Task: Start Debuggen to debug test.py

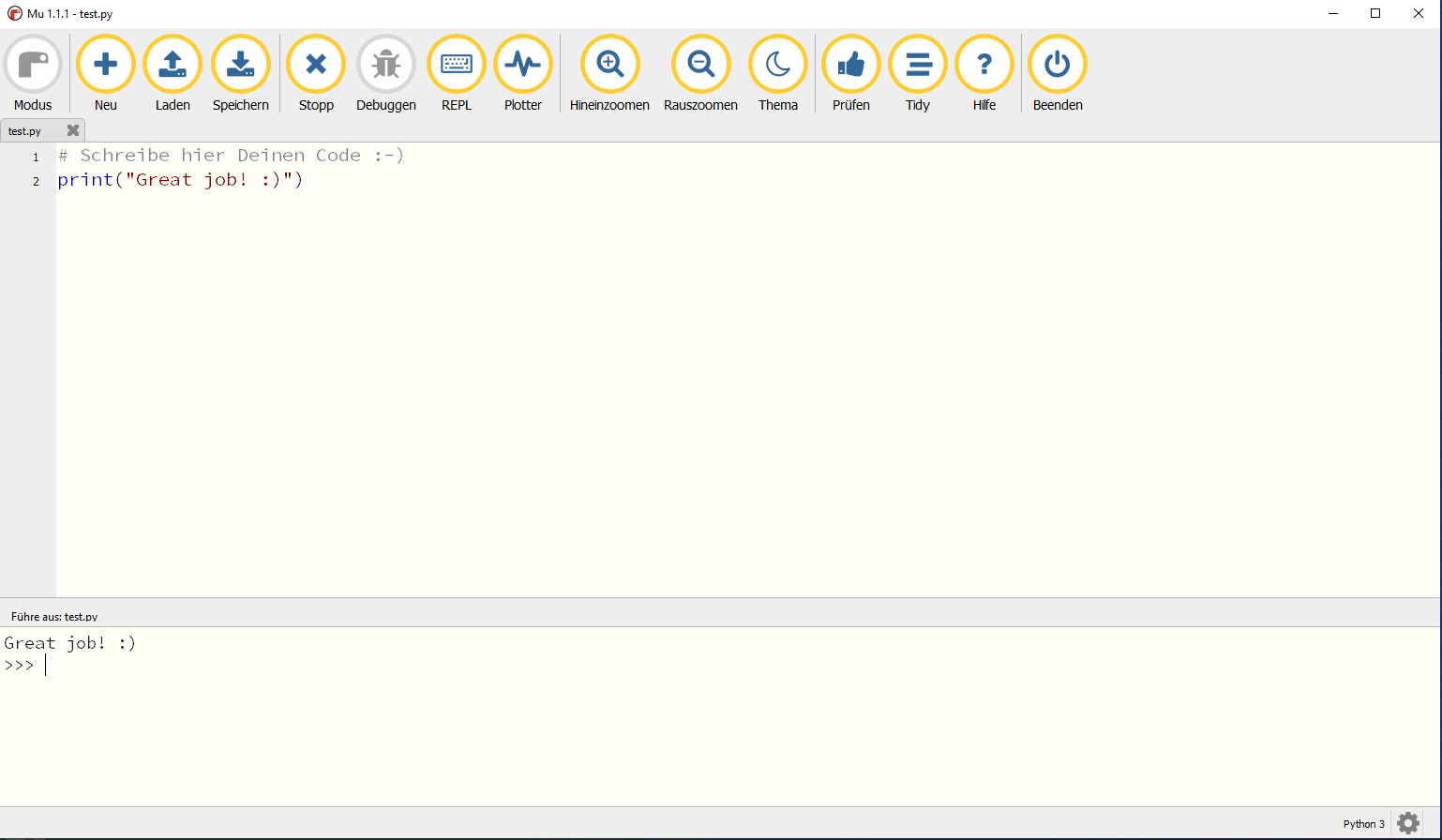Action: click(385, 64)
